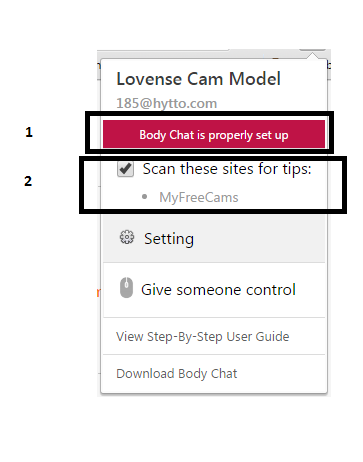Click annotation number 1 beside the red banner

pyautogui.click(x=29, y=132)
